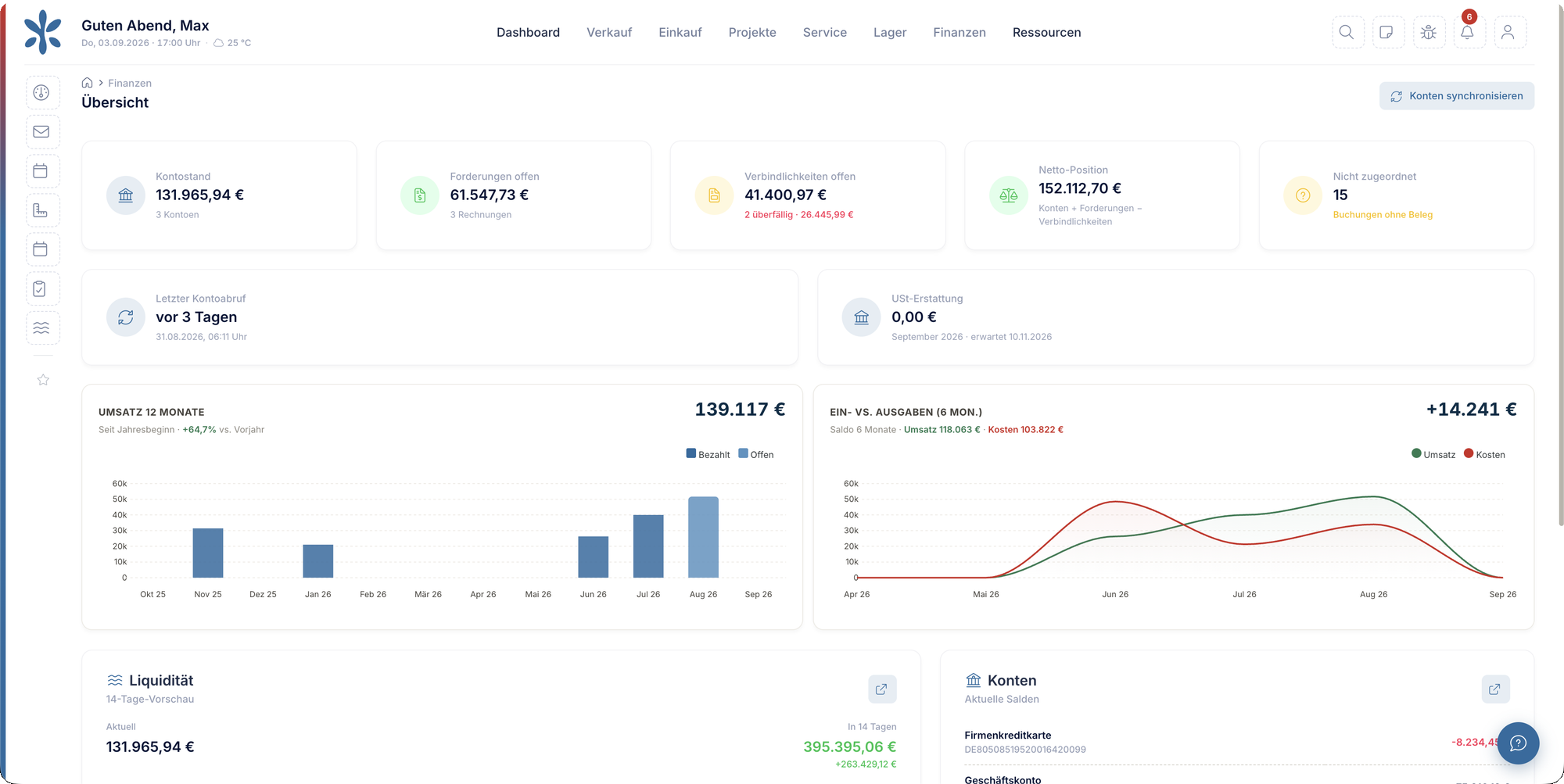Open notifications bell with badge
Image resolution: width=1564 pixels, height=784 pixels.
coord(1469,32)
